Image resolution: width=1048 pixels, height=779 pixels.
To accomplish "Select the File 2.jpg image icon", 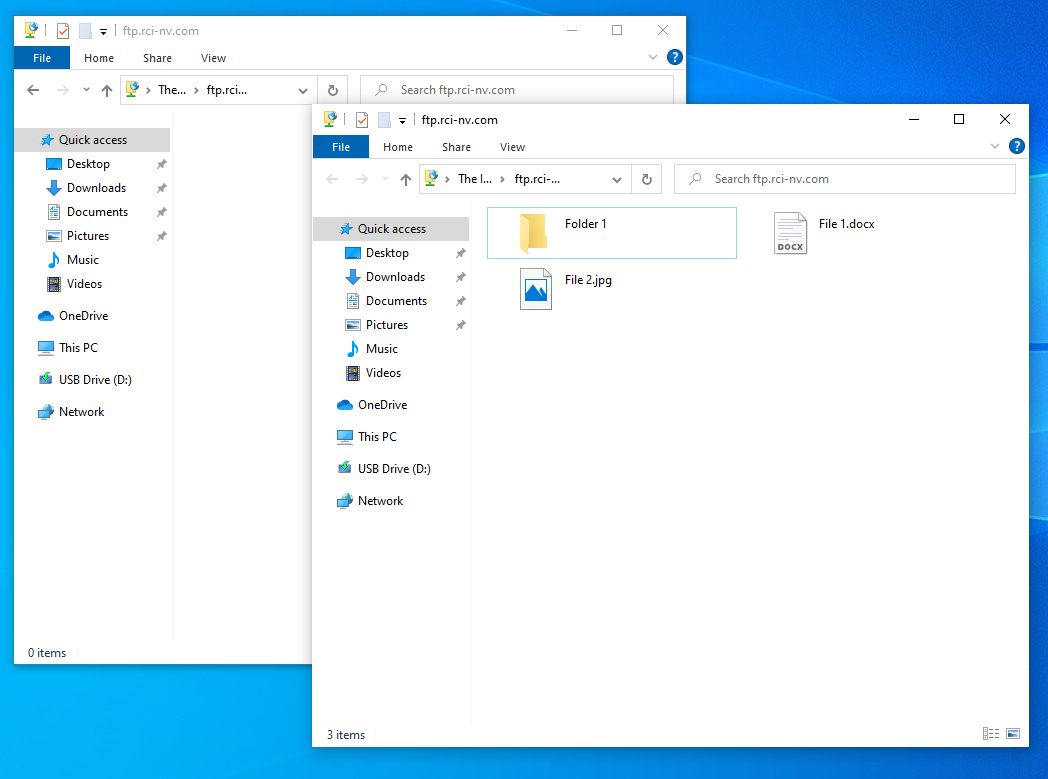I will click(535, 289).
